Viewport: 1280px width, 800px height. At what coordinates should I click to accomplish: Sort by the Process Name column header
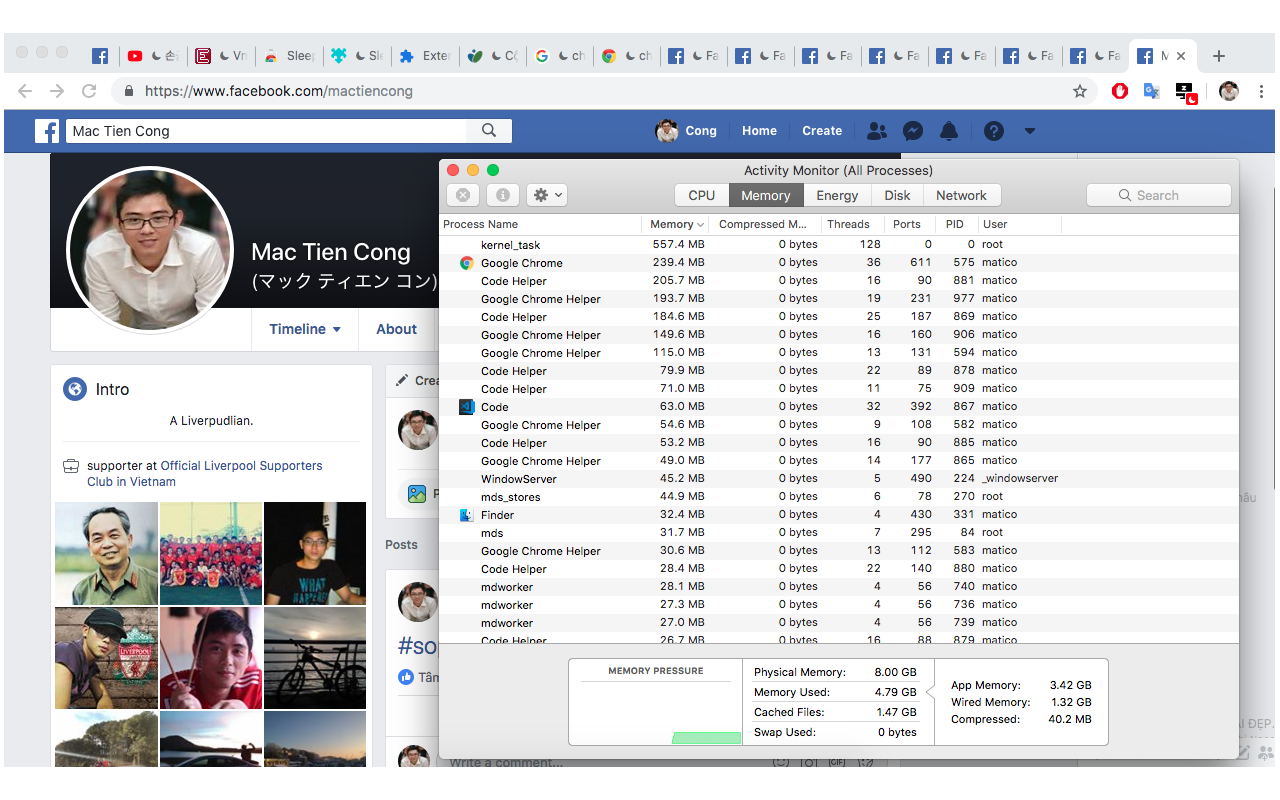click(540, 224)
